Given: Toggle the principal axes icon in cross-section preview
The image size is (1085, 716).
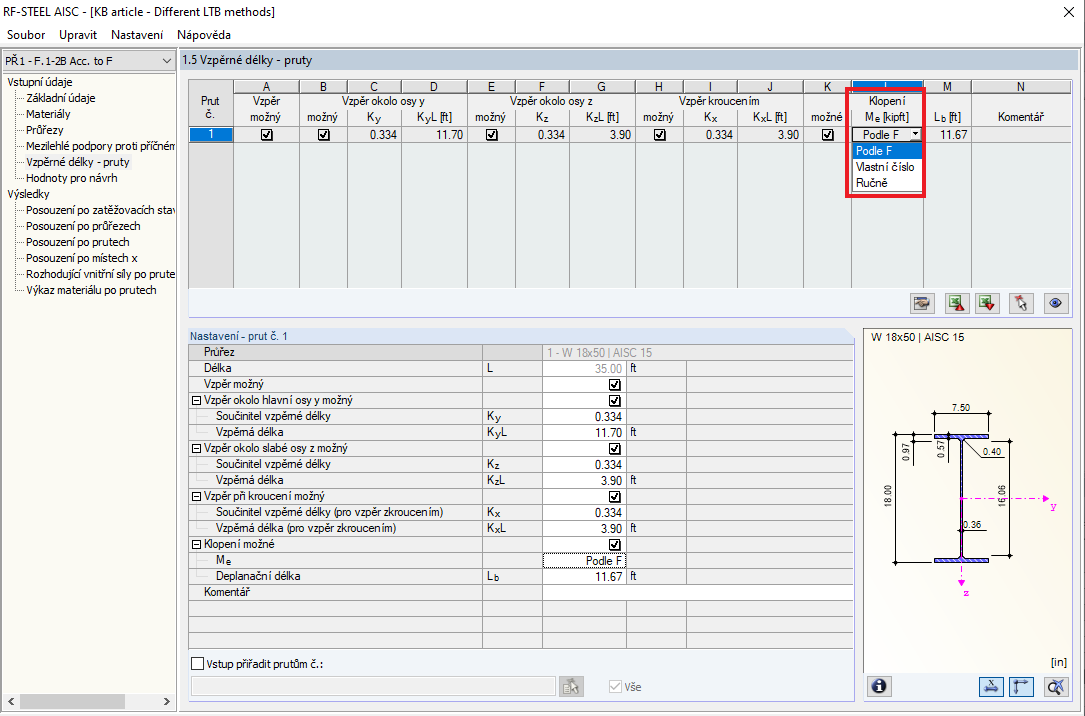Looking at the screenshot, I should 1021,686.
